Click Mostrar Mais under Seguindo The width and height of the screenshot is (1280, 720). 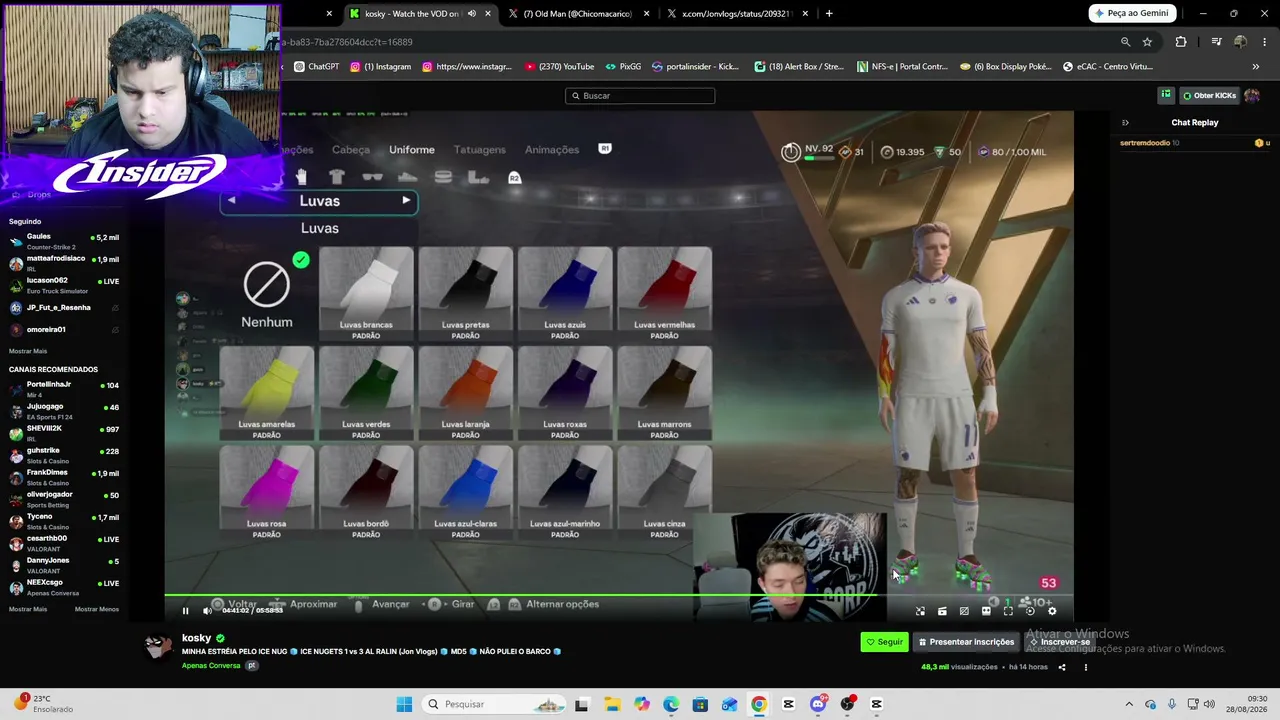tap(28, 351)
